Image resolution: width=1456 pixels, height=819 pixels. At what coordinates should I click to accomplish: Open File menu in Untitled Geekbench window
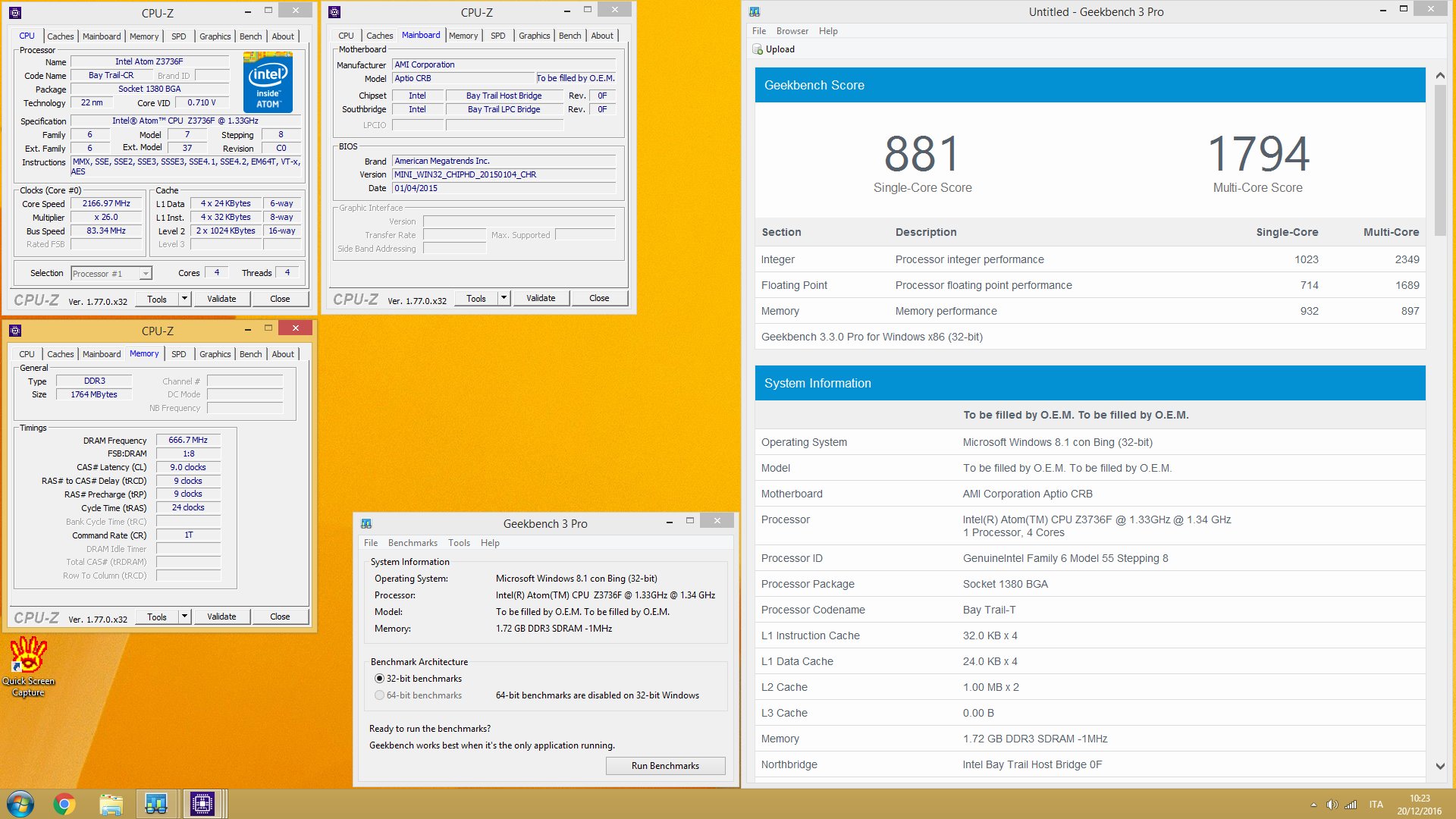click(759, 31)
